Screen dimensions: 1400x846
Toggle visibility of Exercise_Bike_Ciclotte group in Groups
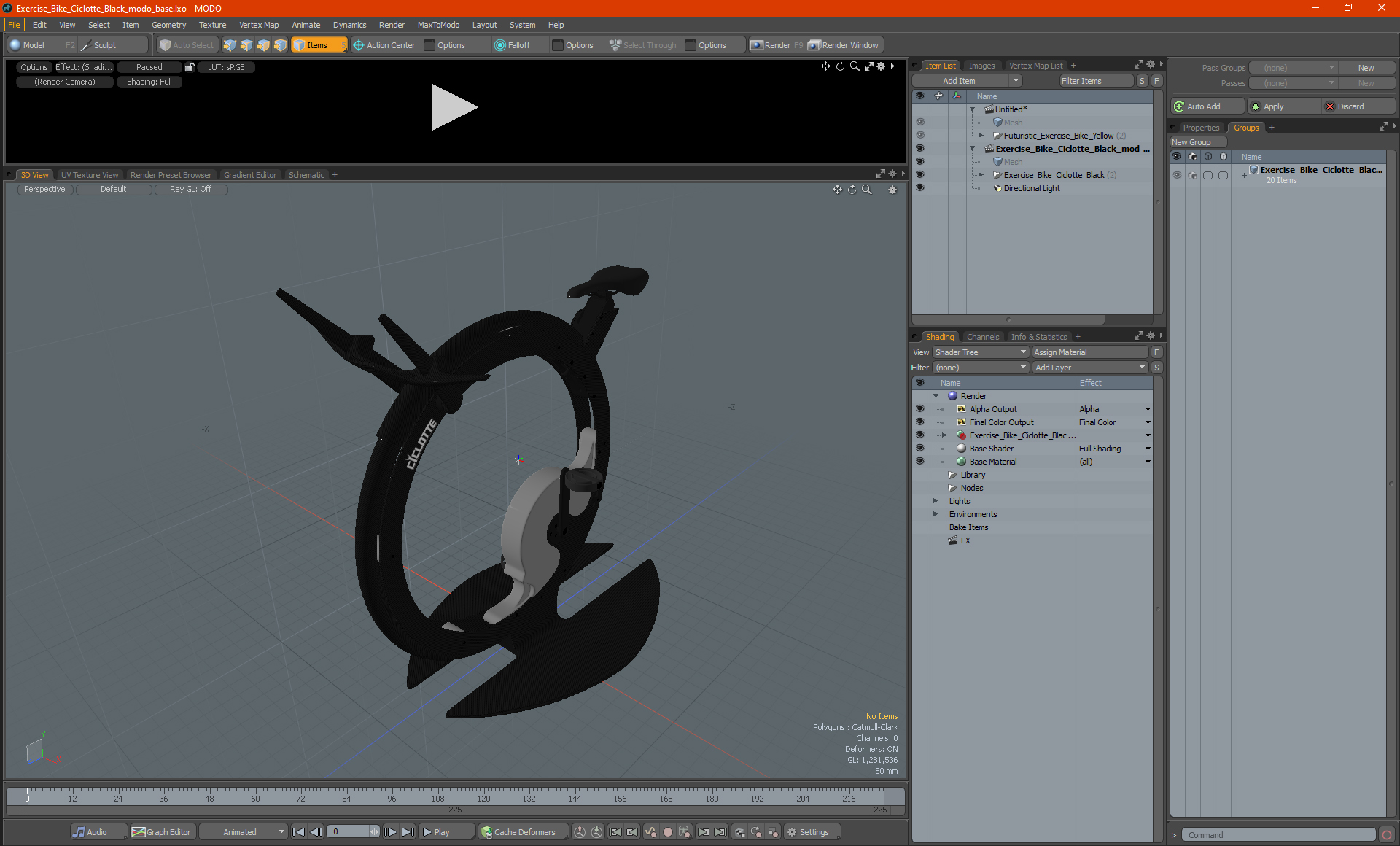[1177, 175]
